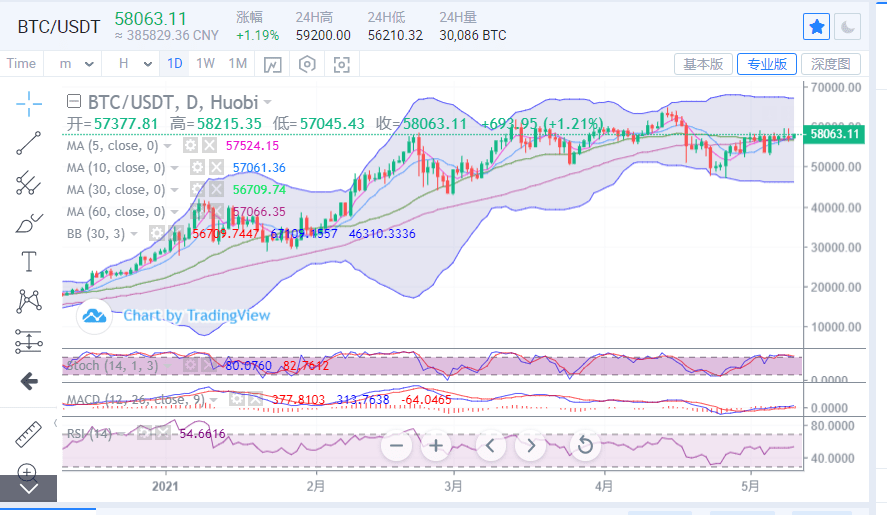Viewport: 887px width, 515px height.
Task: Click the 4月 date axis label
Action: coord(604,486)
